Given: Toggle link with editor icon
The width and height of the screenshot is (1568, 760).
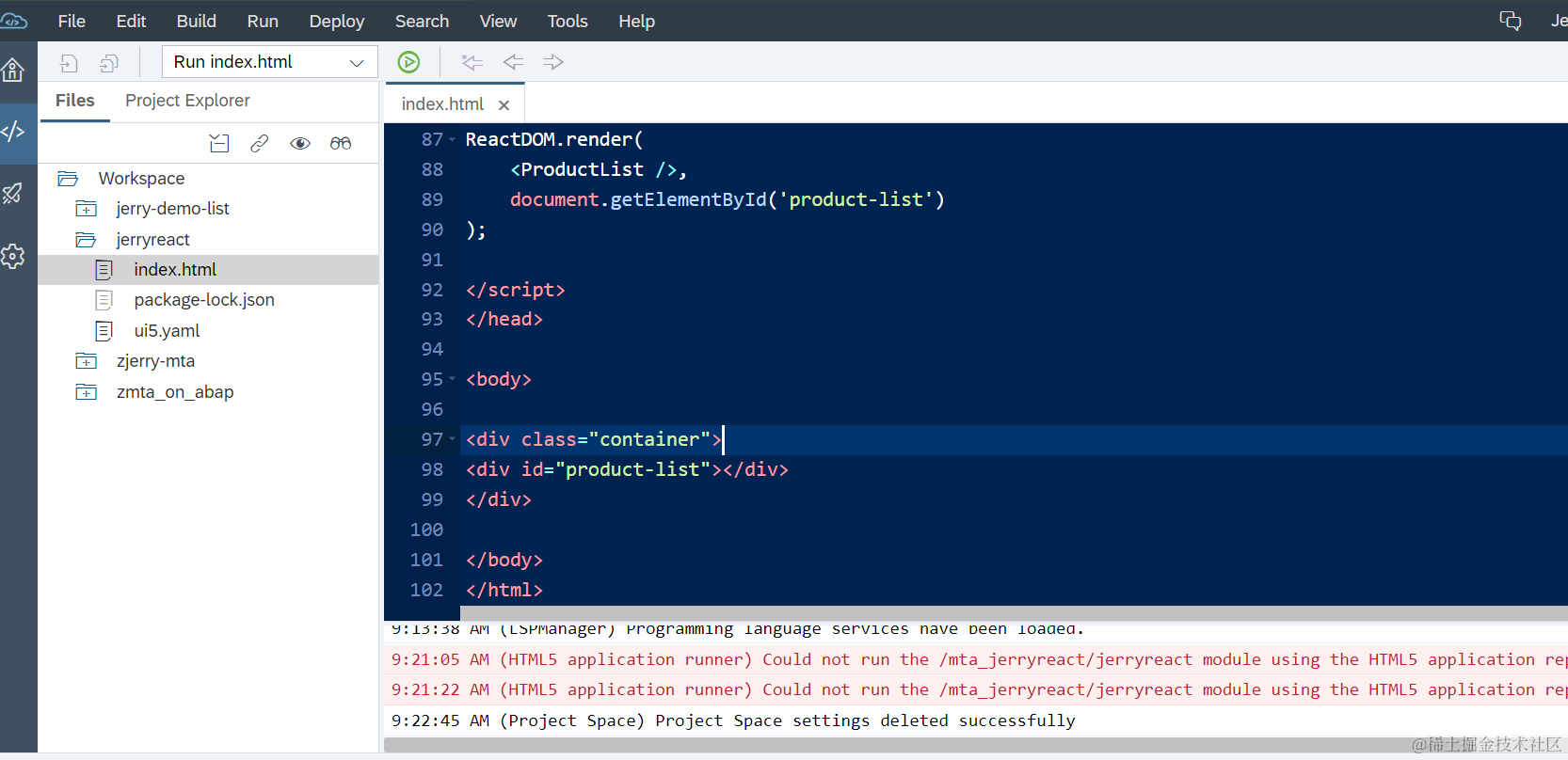Looking at the screenshot, I should [x=260, y=143].
